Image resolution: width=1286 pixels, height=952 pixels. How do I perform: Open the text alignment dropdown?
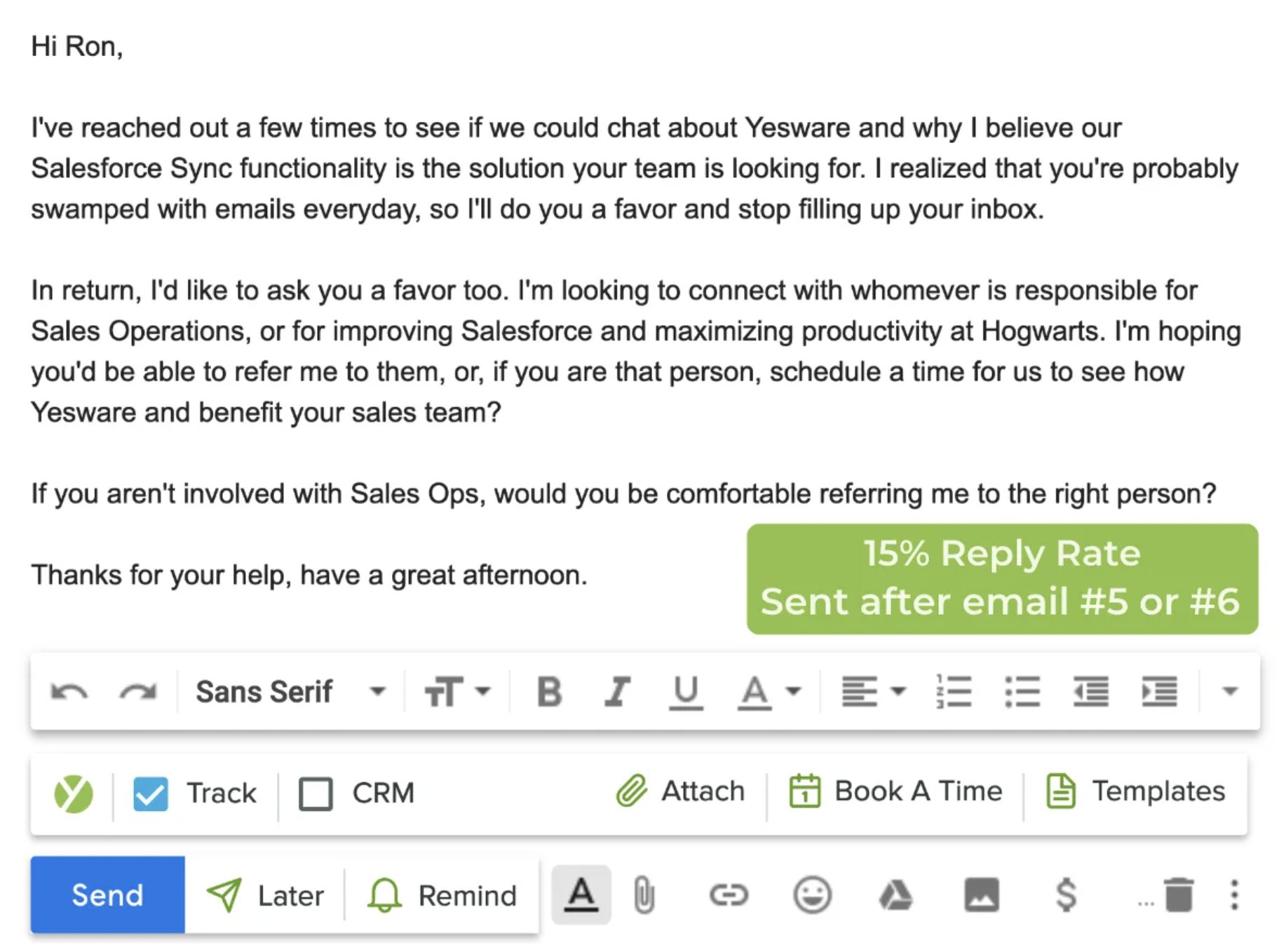point(874,692)
